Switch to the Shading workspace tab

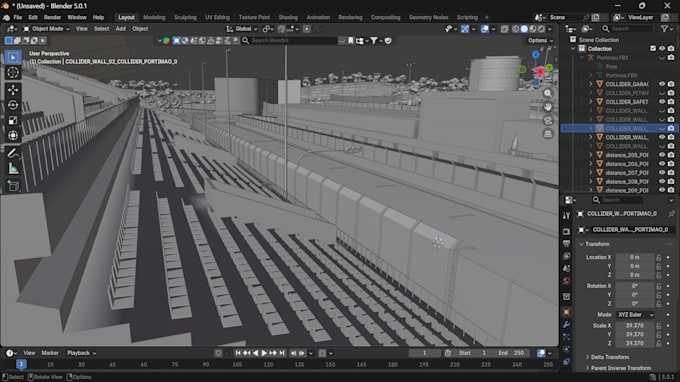click(288, 17)
